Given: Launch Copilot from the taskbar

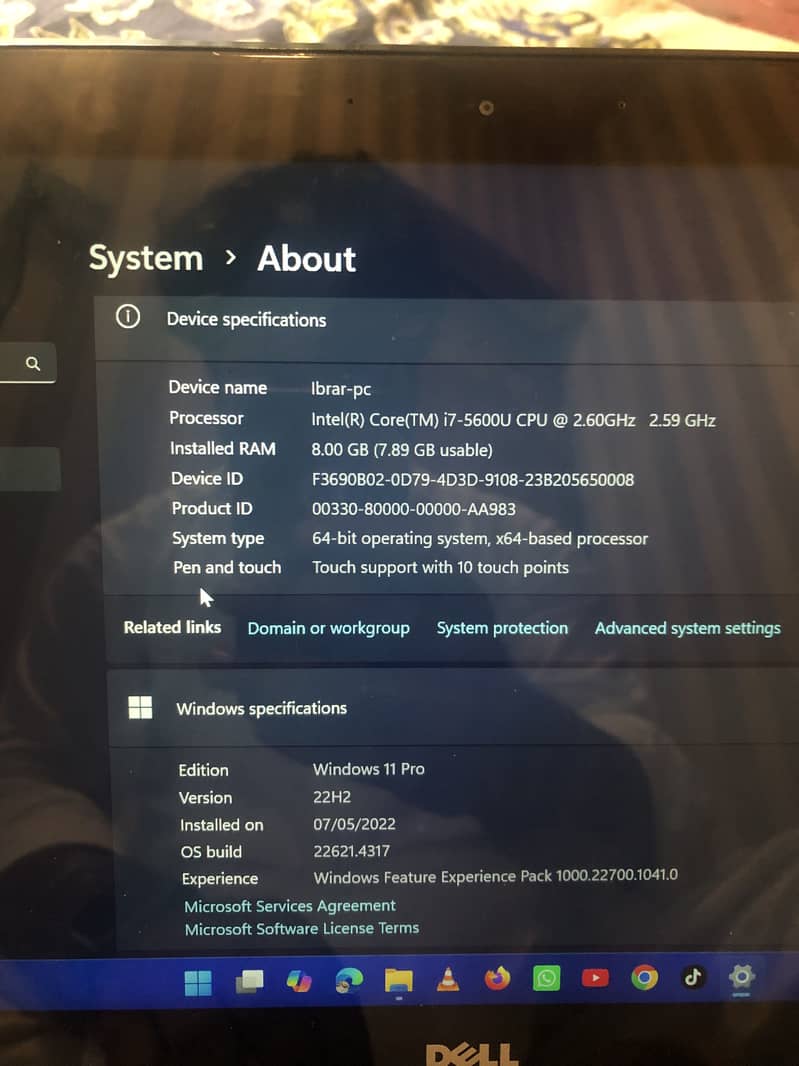Looking at the screenshot, I should 299,981.
